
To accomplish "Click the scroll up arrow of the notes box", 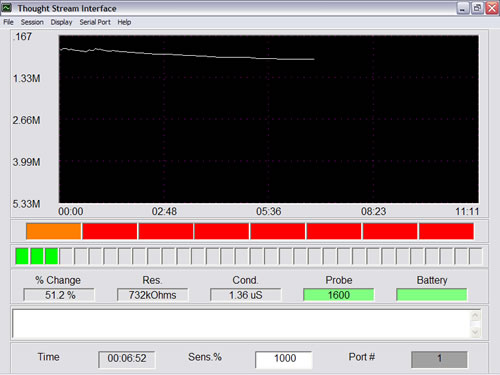I will tap(475, 316).
